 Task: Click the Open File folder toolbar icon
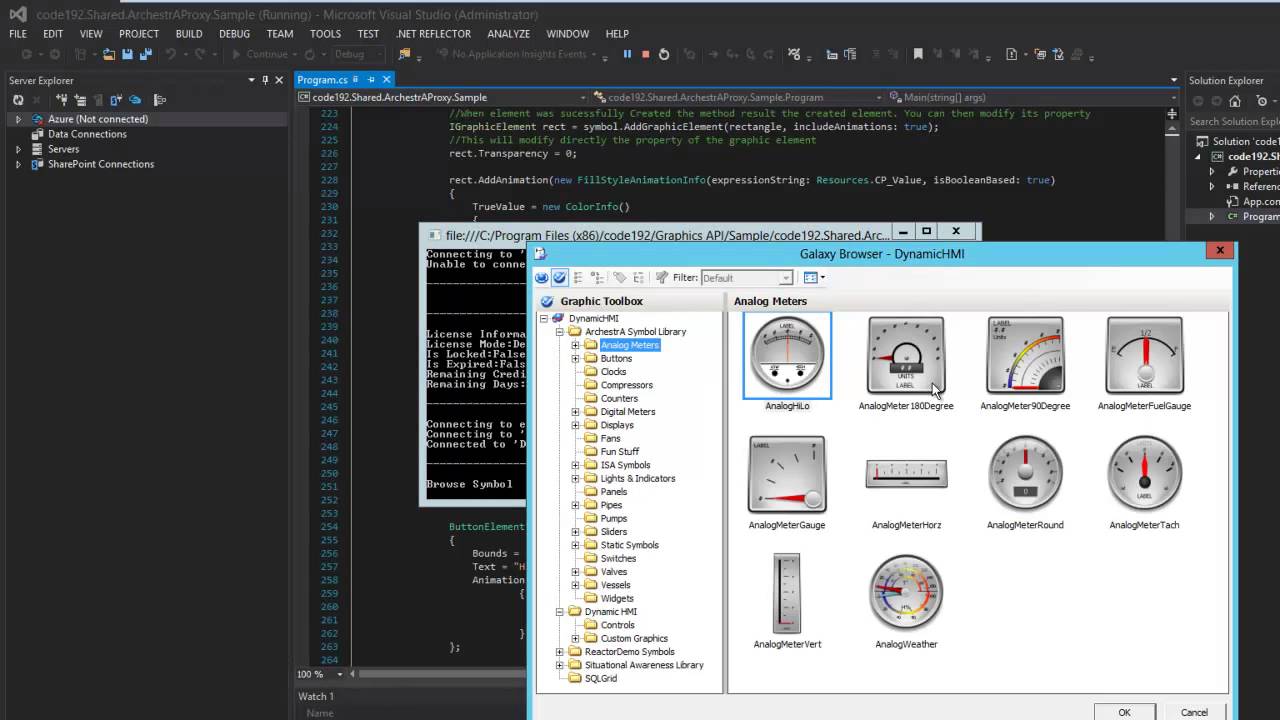109,54
